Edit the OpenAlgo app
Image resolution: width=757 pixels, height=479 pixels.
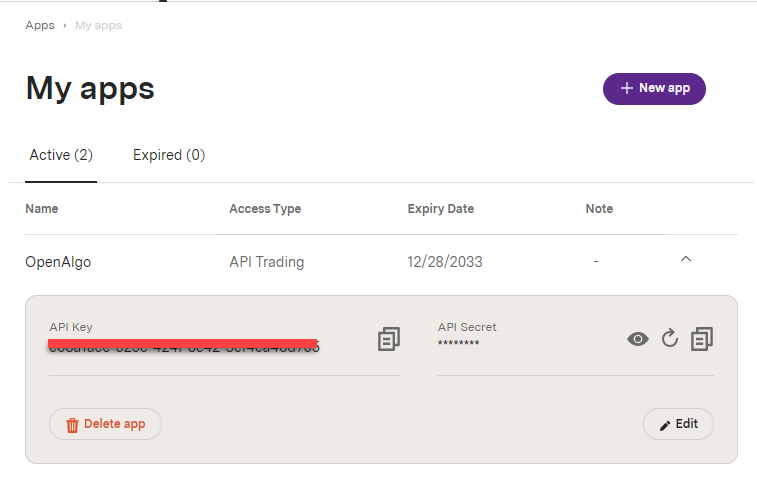tap(678, 424)
